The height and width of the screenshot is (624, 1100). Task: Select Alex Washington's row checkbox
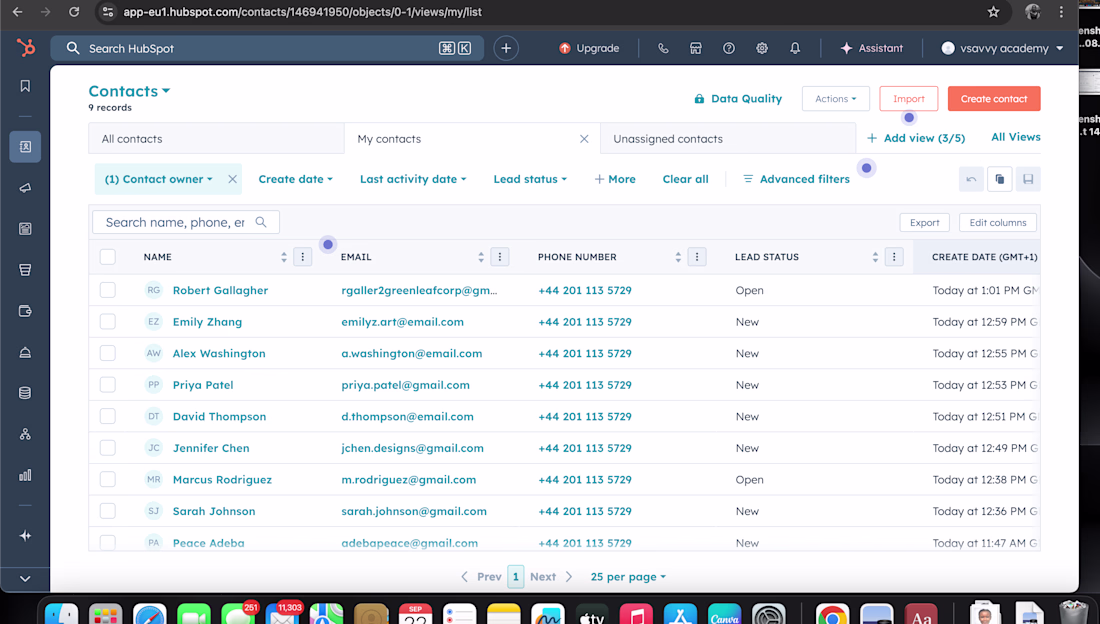tap(107, 353)
